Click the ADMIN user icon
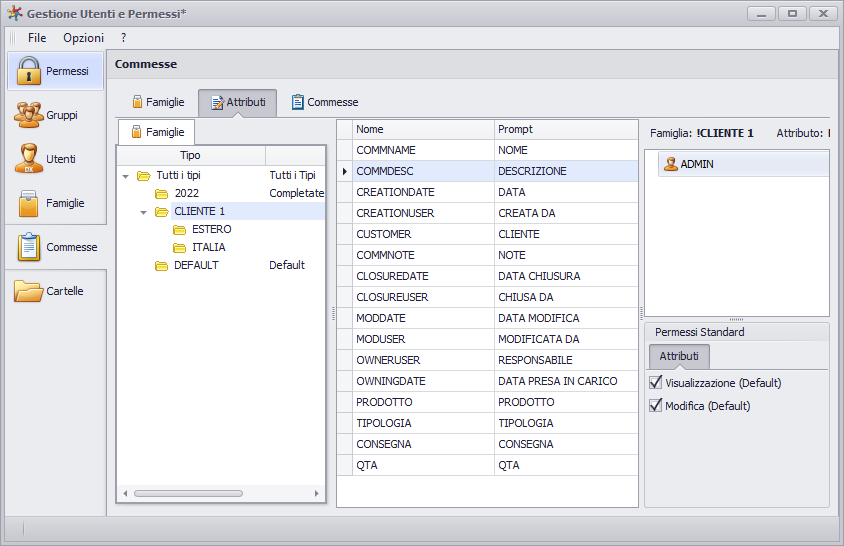The height and width of the screenshot is (546, 844). pyautogui.click(x=671, y=164)
